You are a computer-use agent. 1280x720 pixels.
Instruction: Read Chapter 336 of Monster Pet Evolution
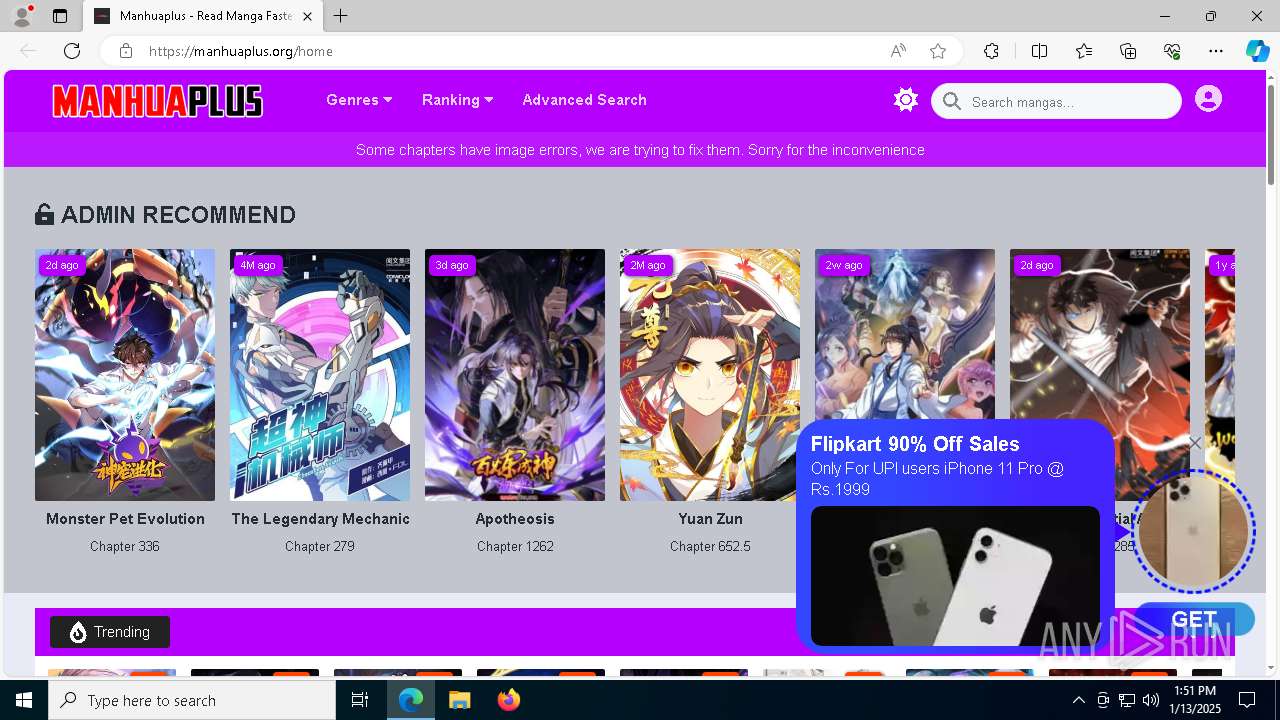pos(125,546)
